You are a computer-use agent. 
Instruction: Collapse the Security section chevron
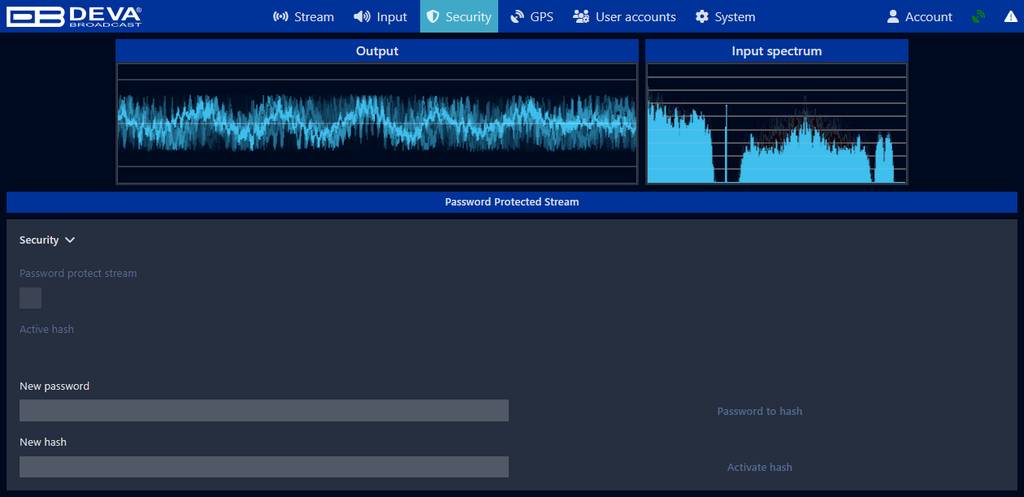click(x=70, y=240)
